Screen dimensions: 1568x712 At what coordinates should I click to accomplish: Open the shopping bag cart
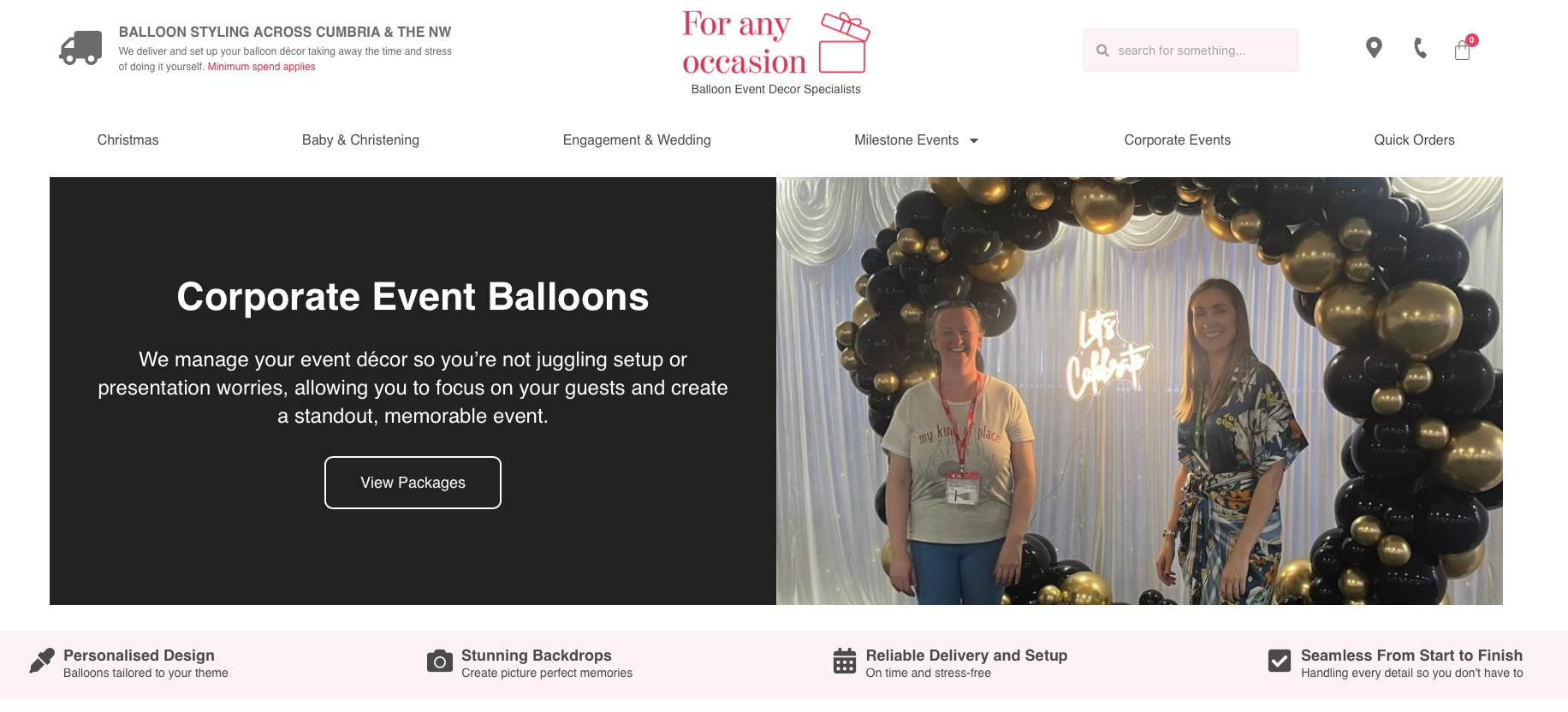1463,50
